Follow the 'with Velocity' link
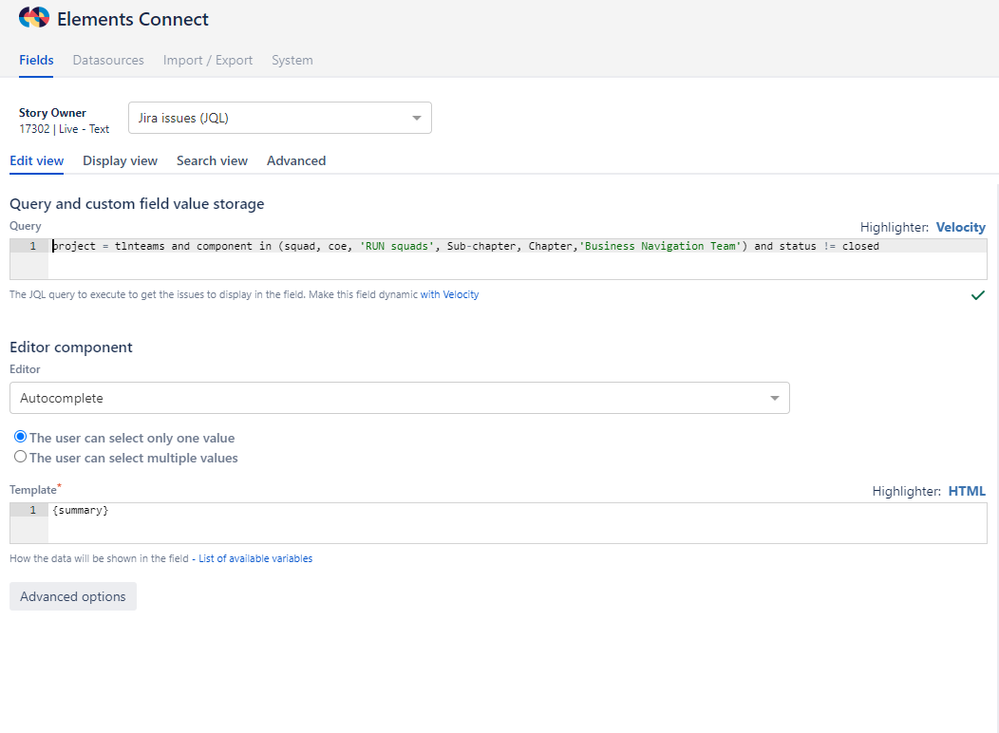This screenshot has height=733, width=999. coord(449,294)
